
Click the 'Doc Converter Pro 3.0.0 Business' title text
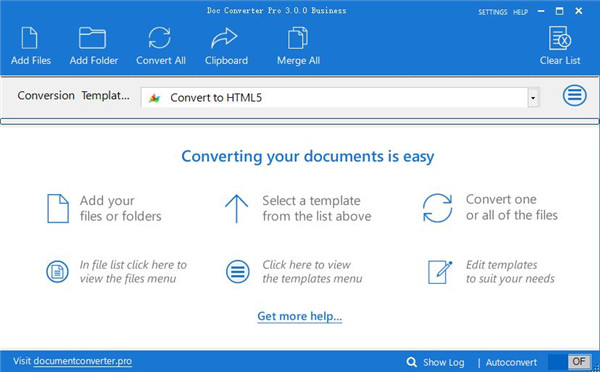pos(276,11)
